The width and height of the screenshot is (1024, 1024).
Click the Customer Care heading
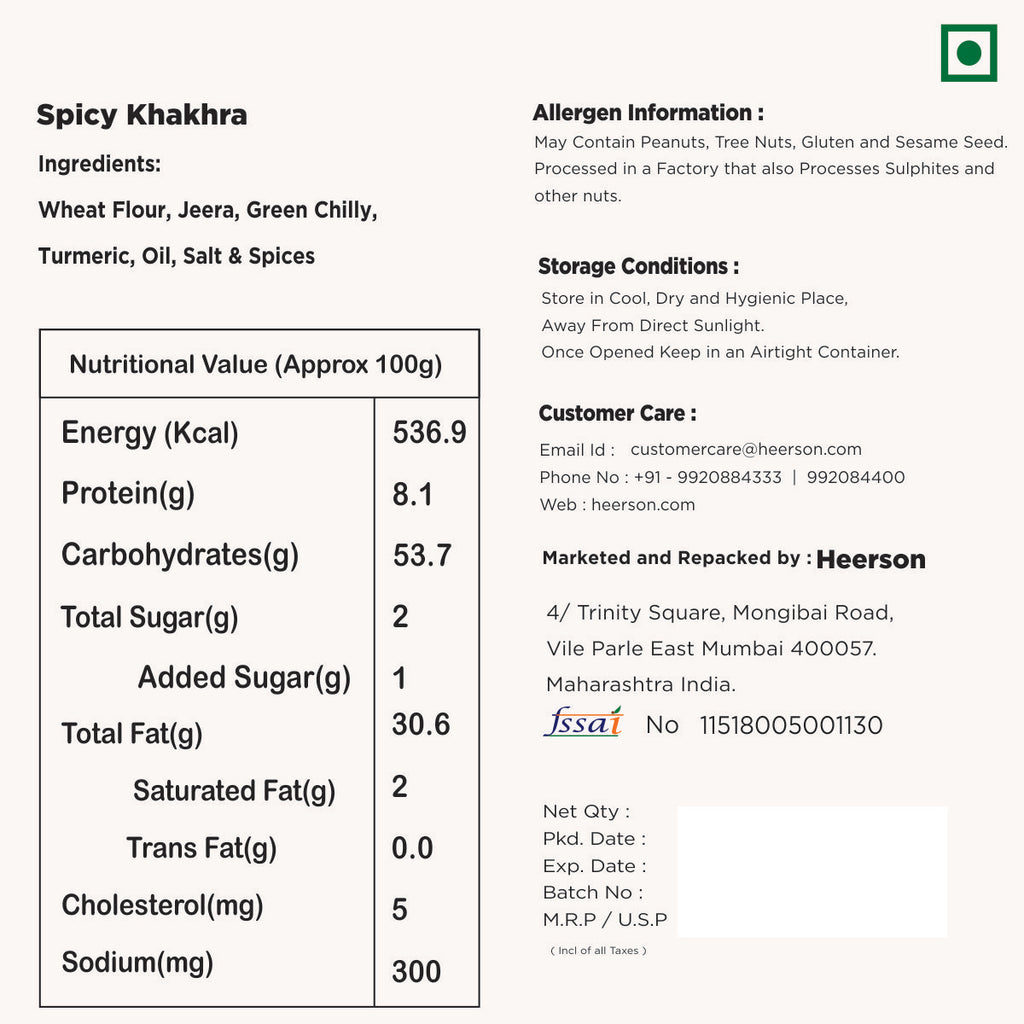coord(617,413)
